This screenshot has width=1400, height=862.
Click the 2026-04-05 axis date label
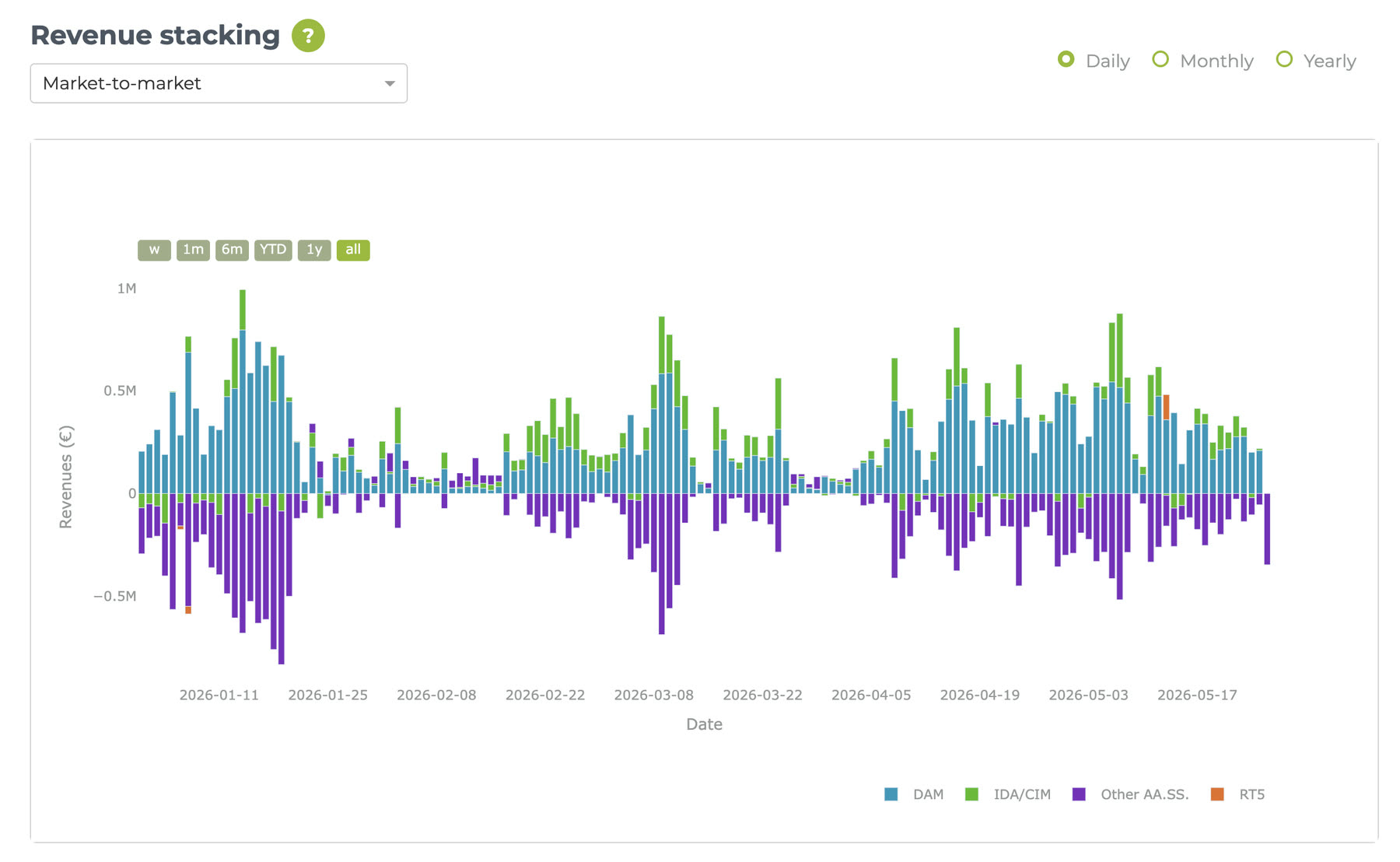click(871, 695)
